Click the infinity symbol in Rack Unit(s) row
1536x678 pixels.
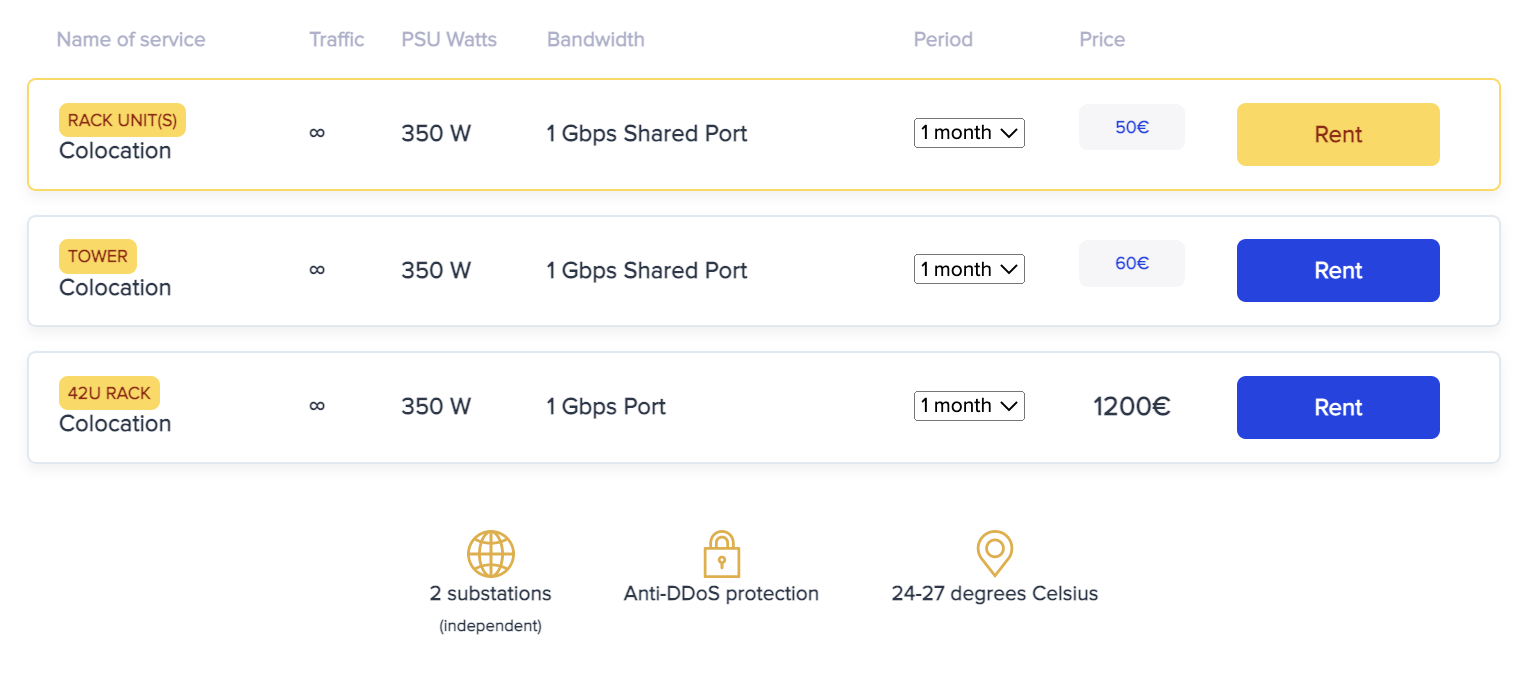(317, 133)
